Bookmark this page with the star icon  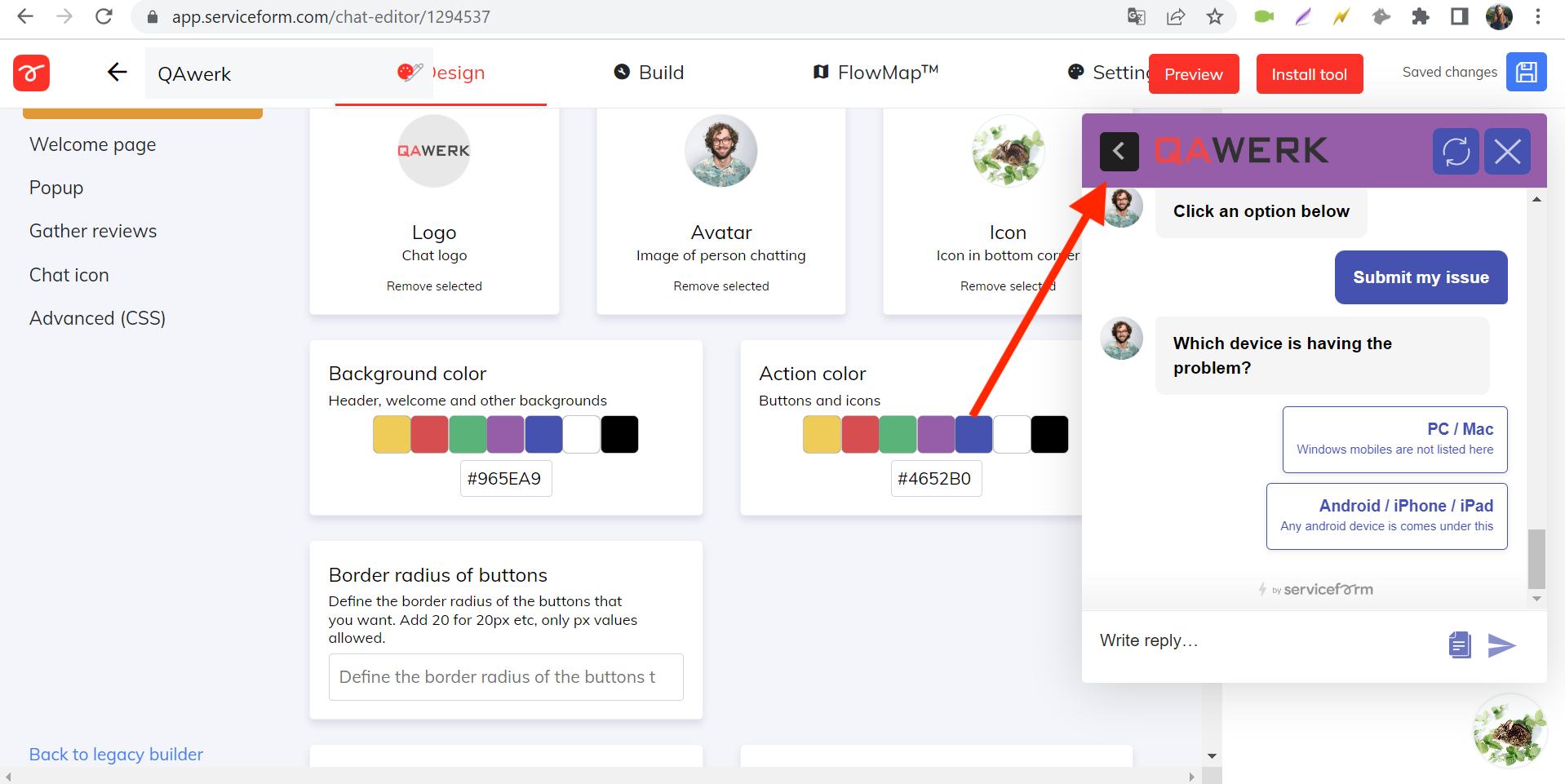click(x=1215, y=16)
